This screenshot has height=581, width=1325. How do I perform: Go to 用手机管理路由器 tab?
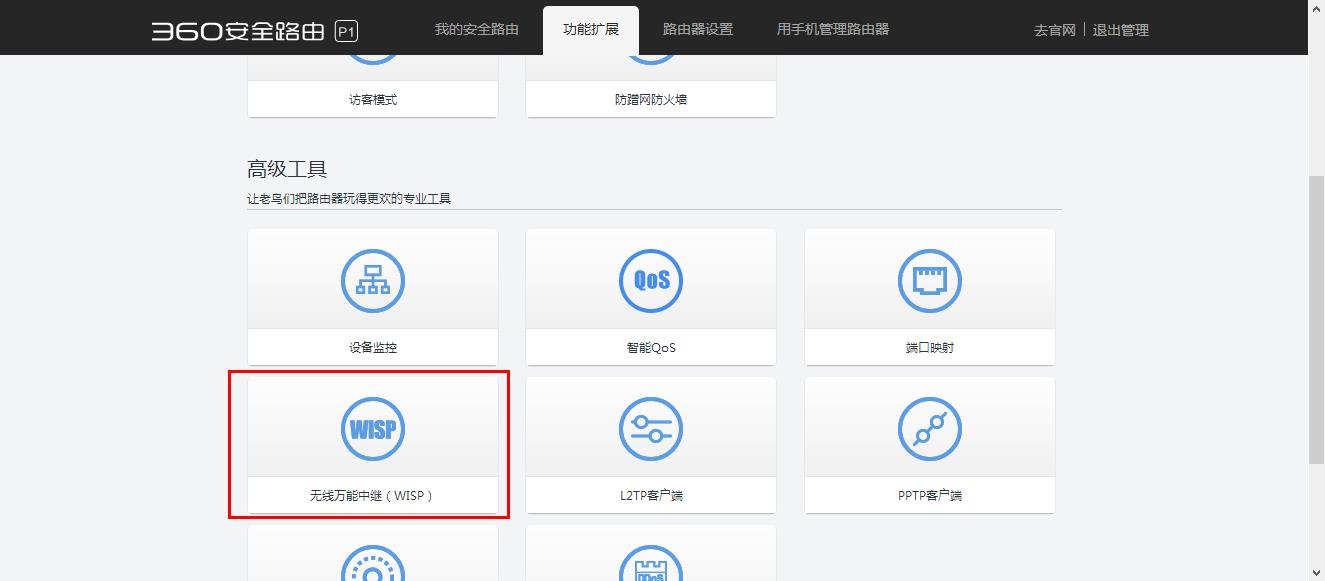[832, 29]
